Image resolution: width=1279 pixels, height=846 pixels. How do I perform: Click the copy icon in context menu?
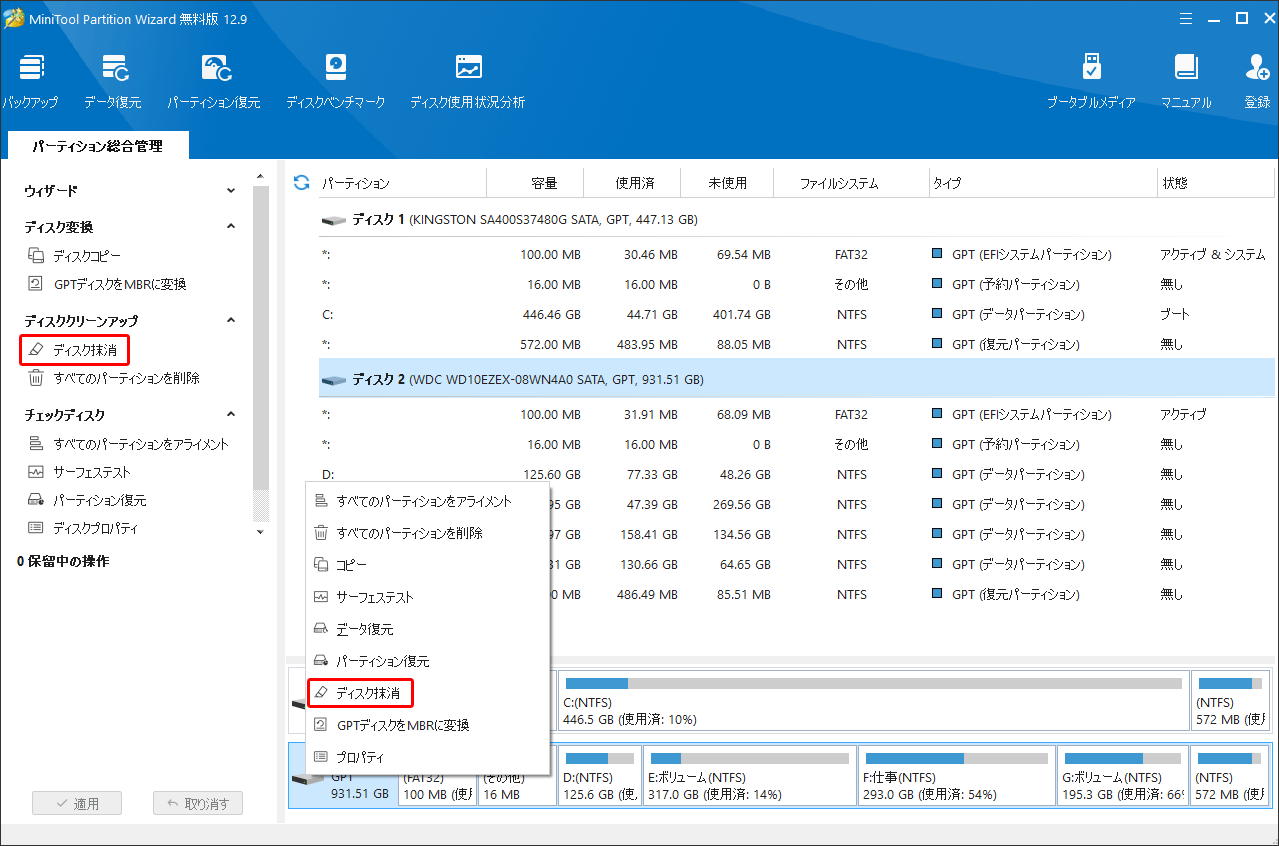(321, 565)
